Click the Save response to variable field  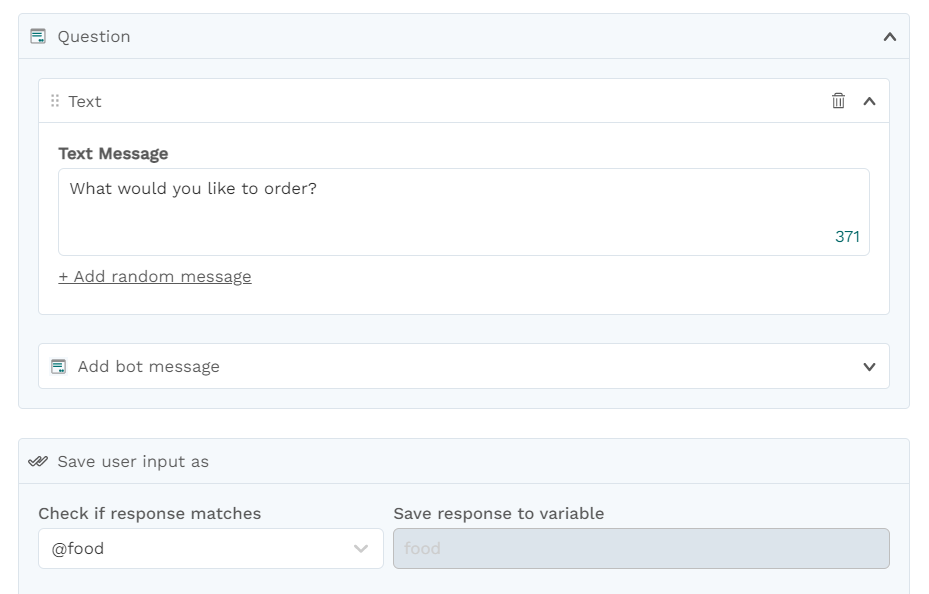641,548
